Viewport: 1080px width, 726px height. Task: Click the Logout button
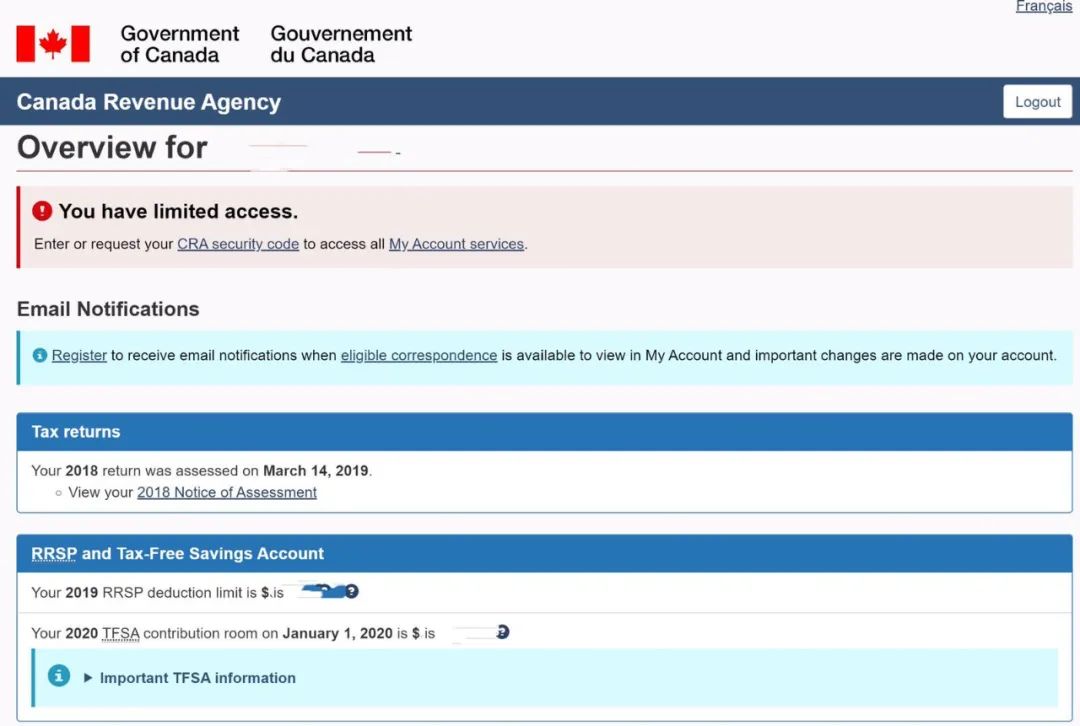pyautogui.click(x=1037, y=101)
